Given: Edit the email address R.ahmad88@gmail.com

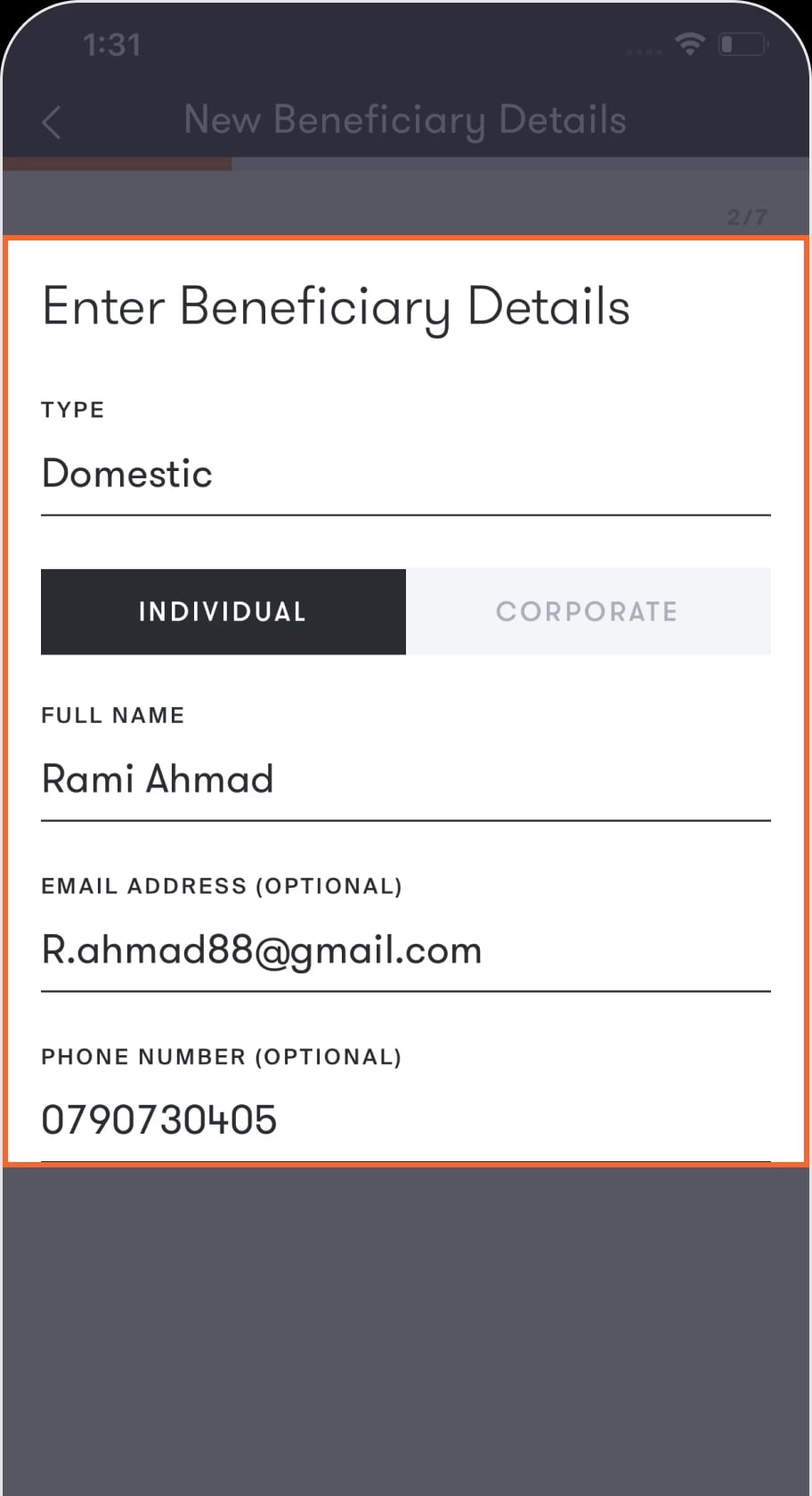Looking at the screenshot, I should tap(406, 951).
